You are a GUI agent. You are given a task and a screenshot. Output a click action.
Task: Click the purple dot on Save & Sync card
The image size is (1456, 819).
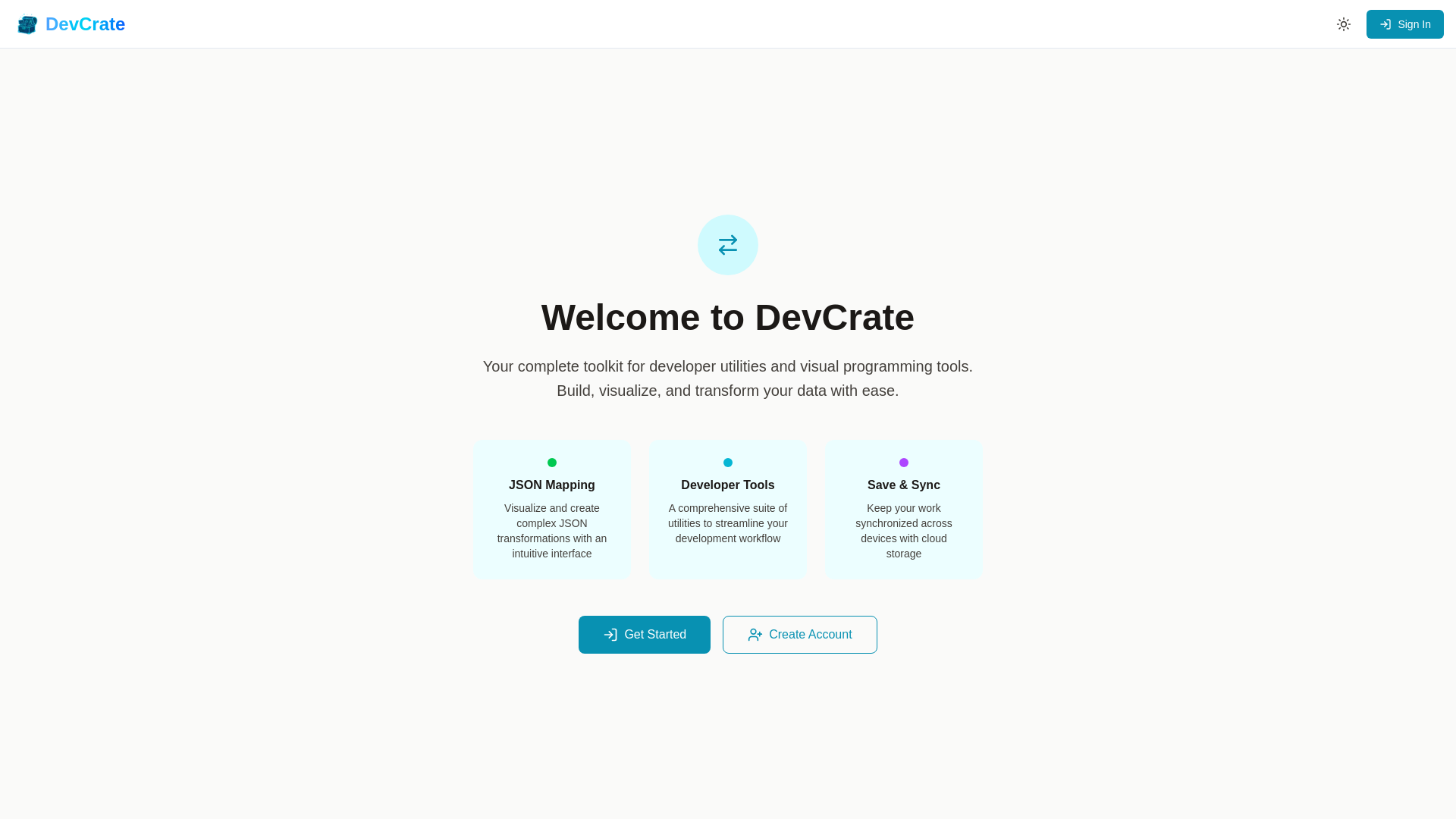coord(904,463)
